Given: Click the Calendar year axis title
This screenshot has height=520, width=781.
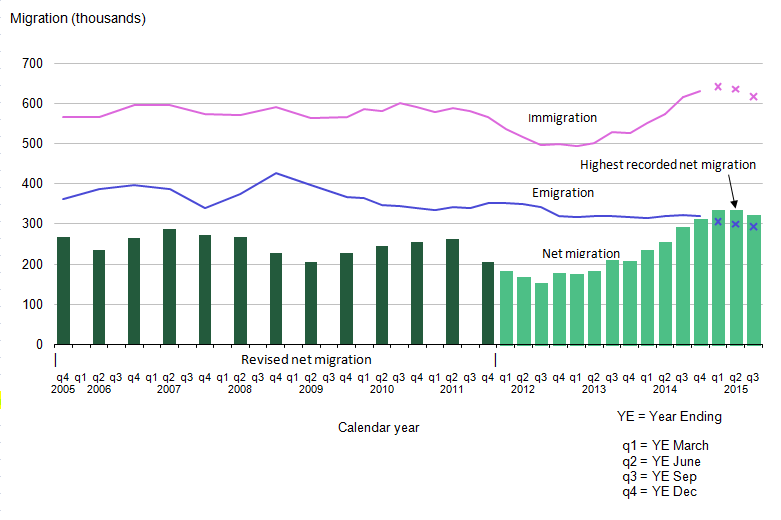Looking at the screenshot, I should tap(378, 427).
